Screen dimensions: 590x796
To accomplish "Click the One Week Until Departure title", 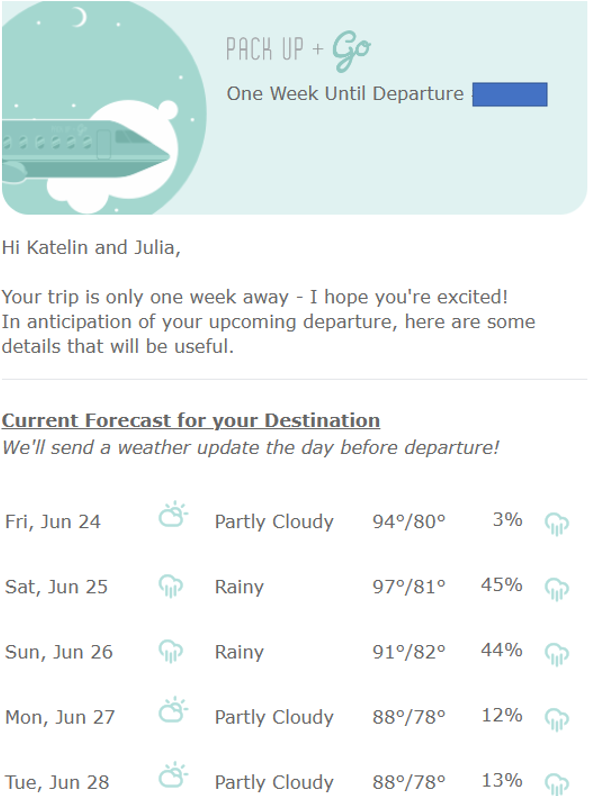I will tap(345, 94).
